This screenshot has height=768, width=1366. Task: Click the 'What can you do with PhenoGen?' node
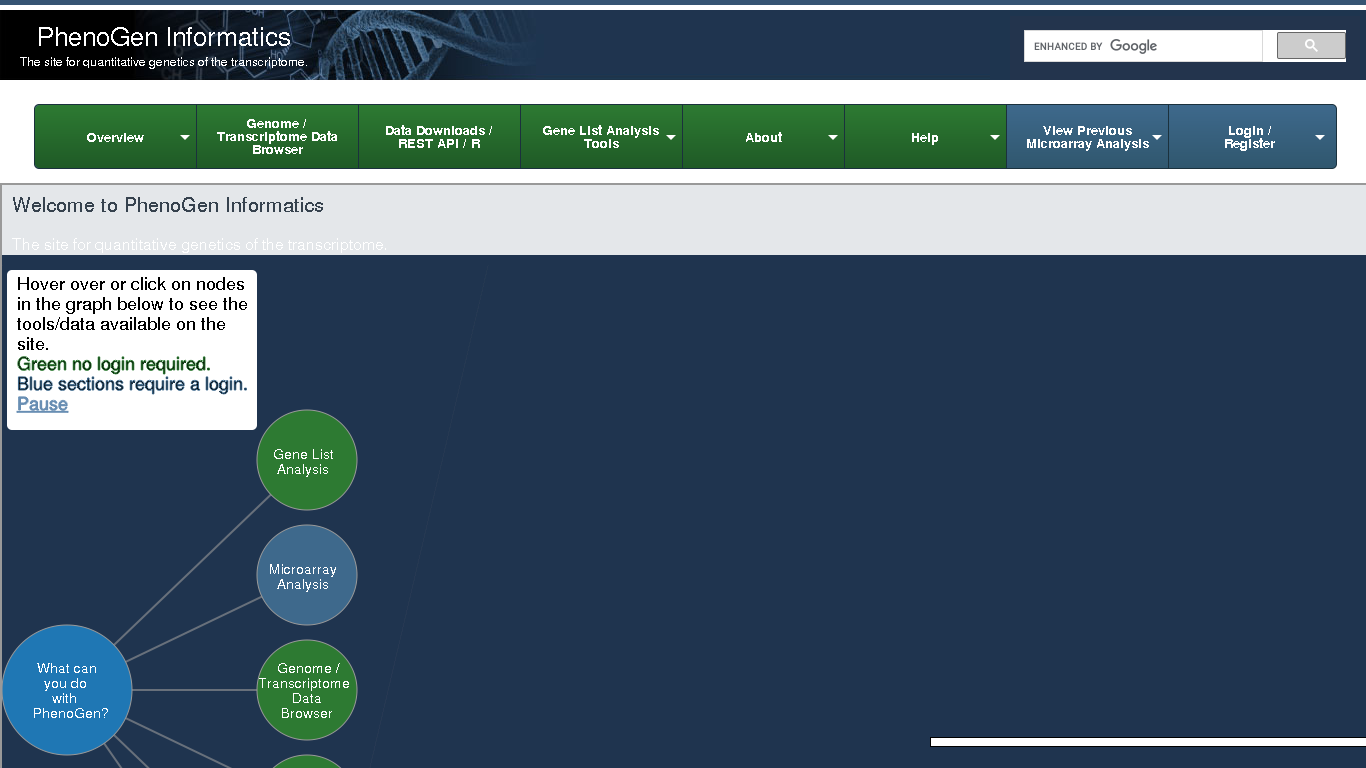(x=67, y=690)
